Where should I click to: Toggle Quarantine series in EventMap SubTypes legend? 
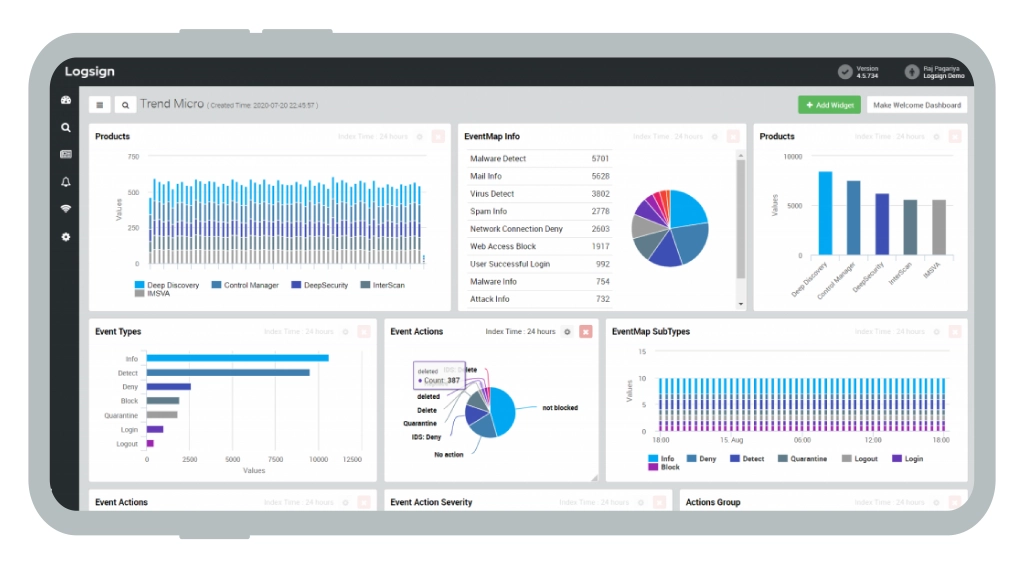click(x=802, y=458)
